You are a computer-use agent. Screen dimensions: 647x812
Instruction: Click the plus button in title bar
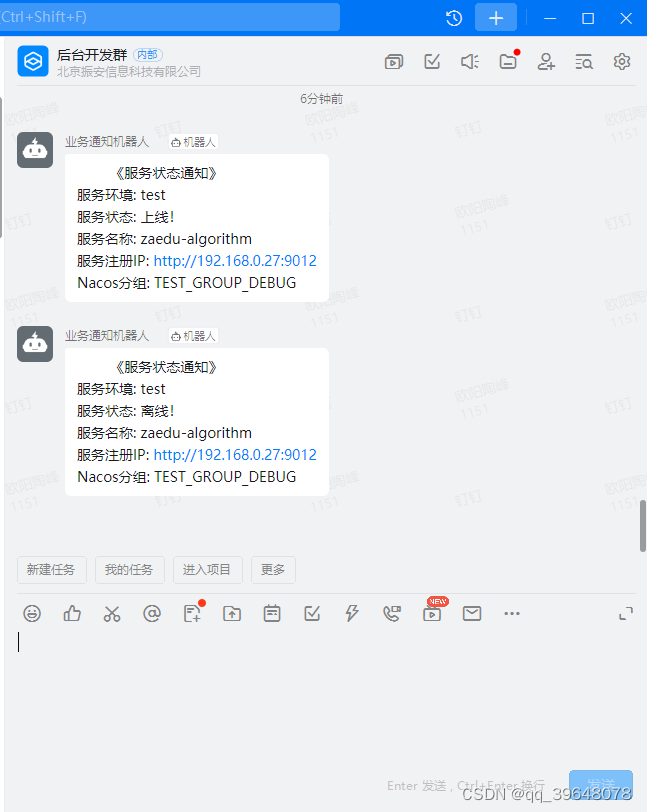[496, 18]
